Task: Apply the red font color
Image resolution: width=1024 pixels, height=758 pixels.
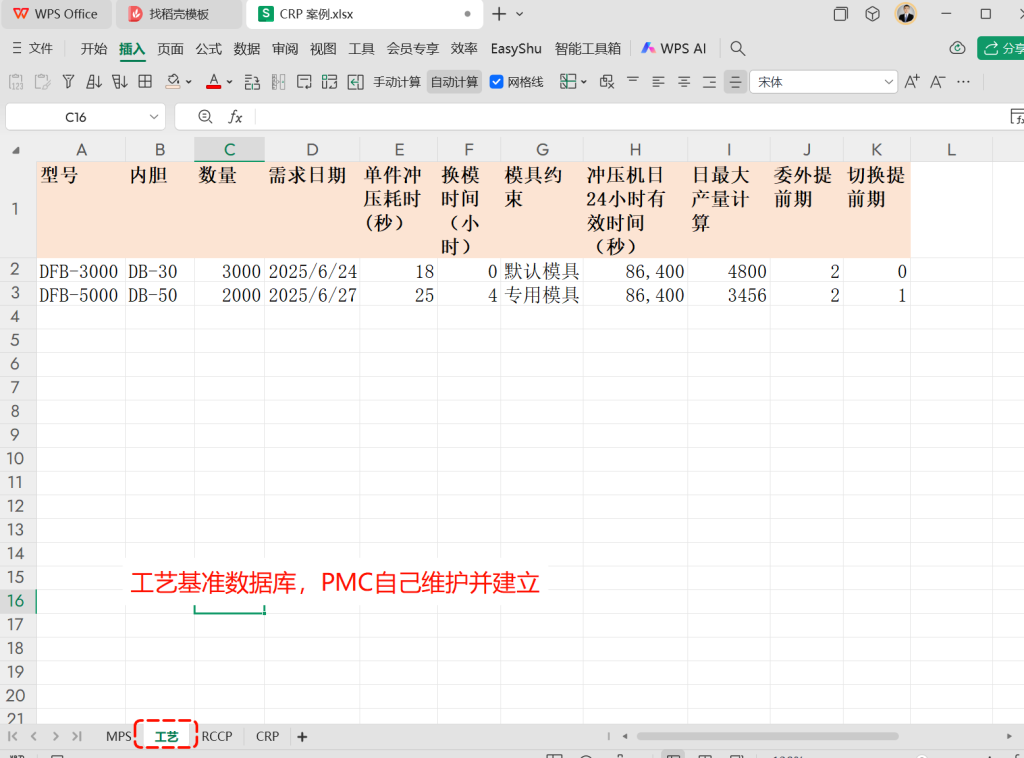Action: tap(214, 82)
